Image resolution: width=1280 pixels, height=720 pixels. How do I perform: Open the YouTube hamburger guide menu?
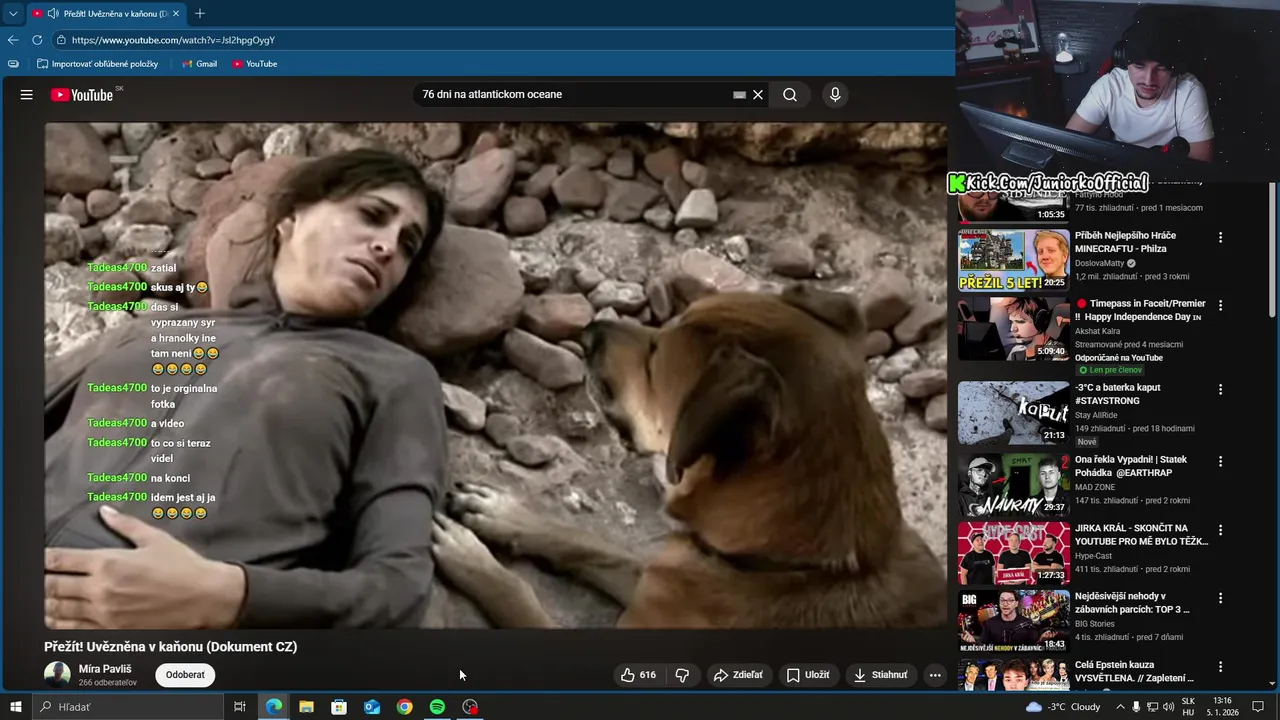point(27,95)
